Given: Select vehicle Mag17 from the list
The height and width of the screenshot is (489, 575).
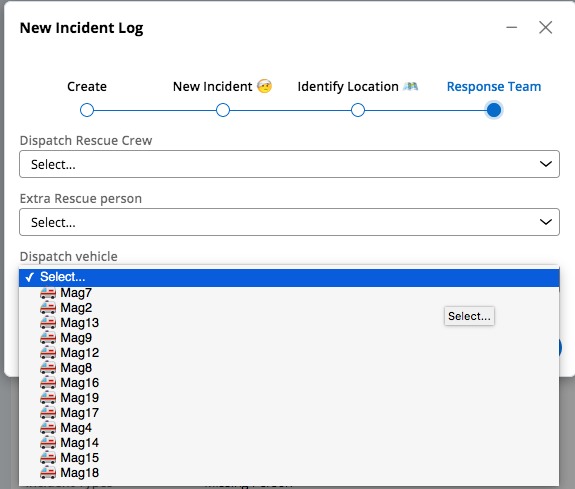Looking at the screenshot, I should pyautogui.click(x=289, y=413).
